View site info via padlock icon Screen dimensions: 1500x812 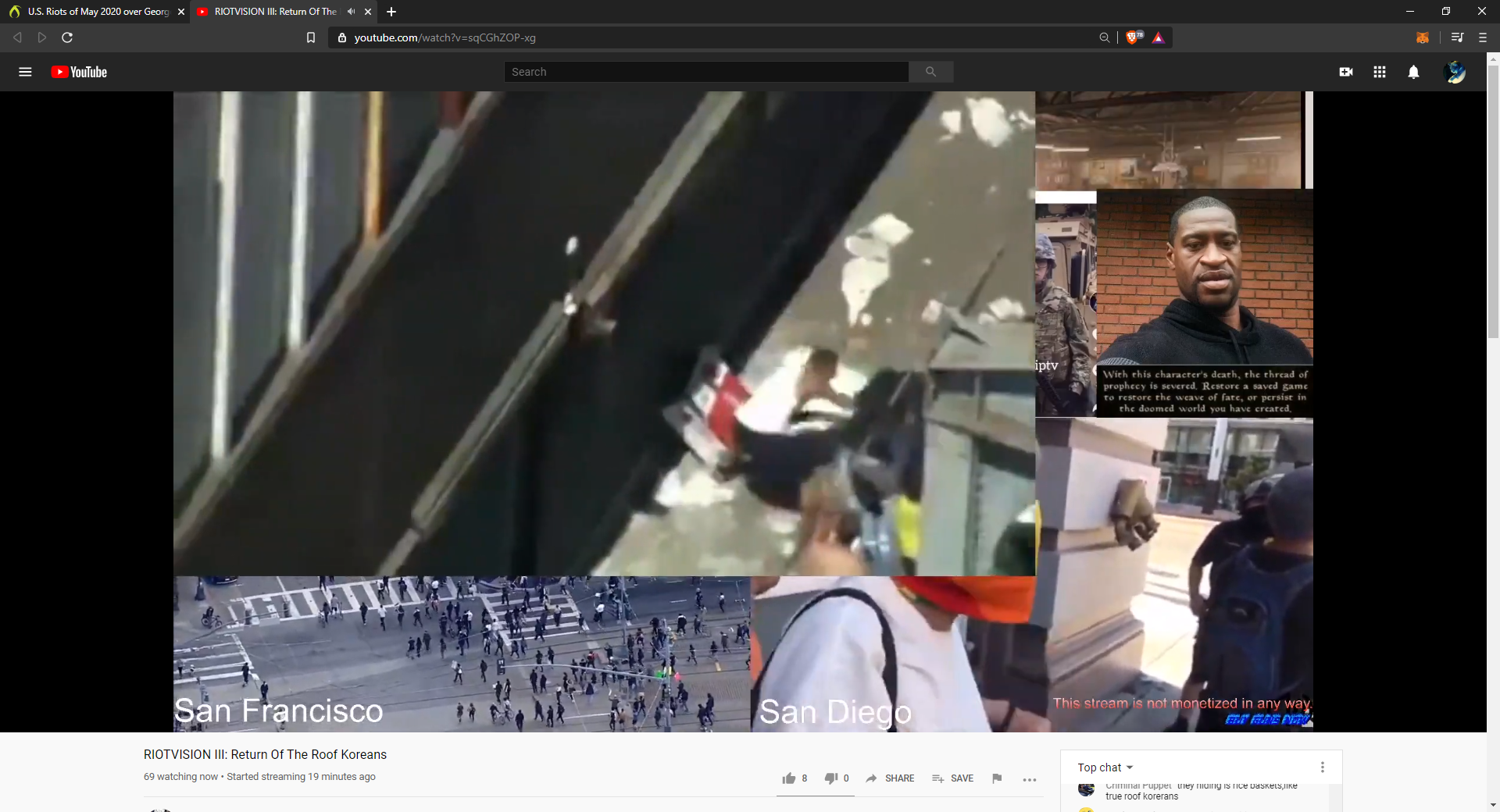click(x=341, y=37)
